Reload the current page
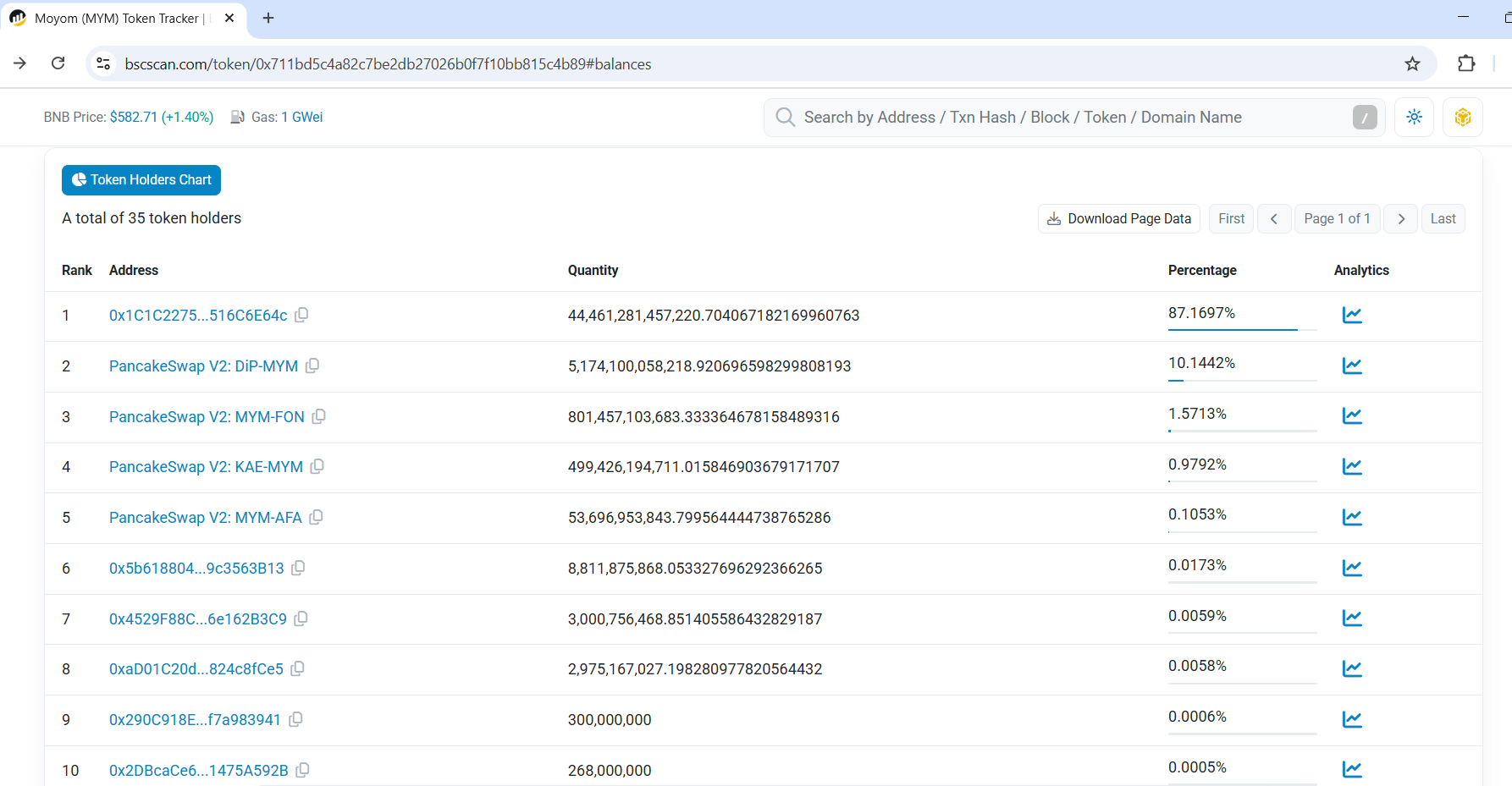1512x786 pixels. coord(58,63)
